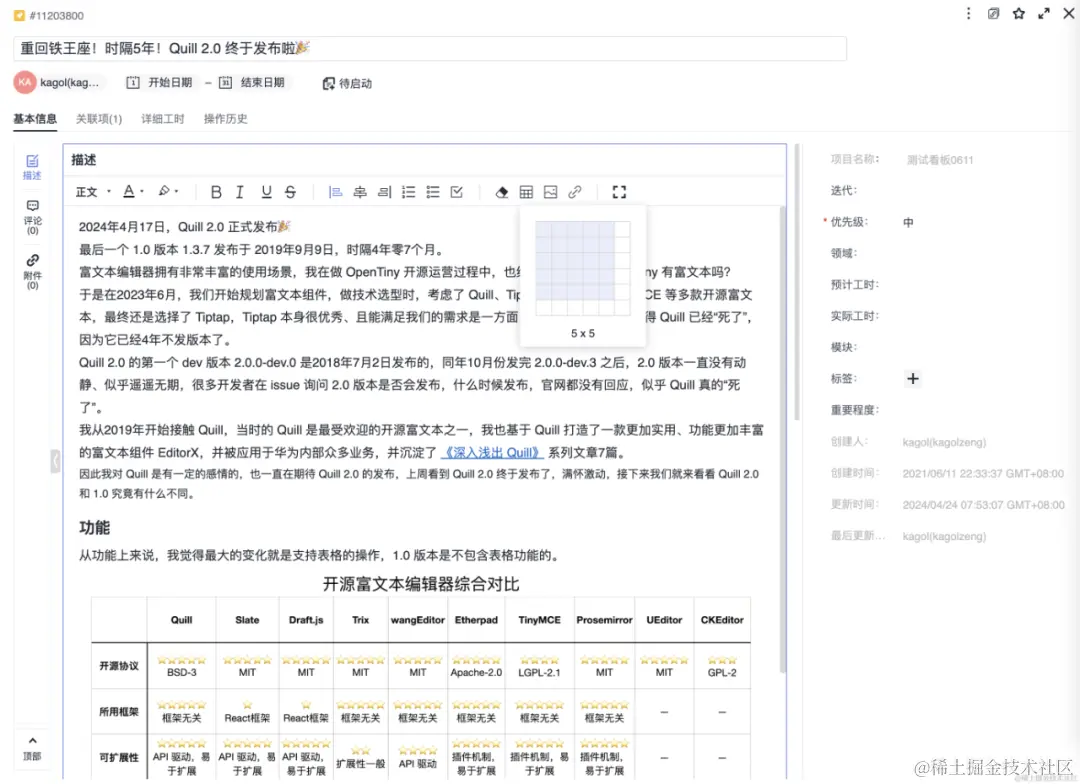Select 5 x 5 table size in grid

coord(606,293)
